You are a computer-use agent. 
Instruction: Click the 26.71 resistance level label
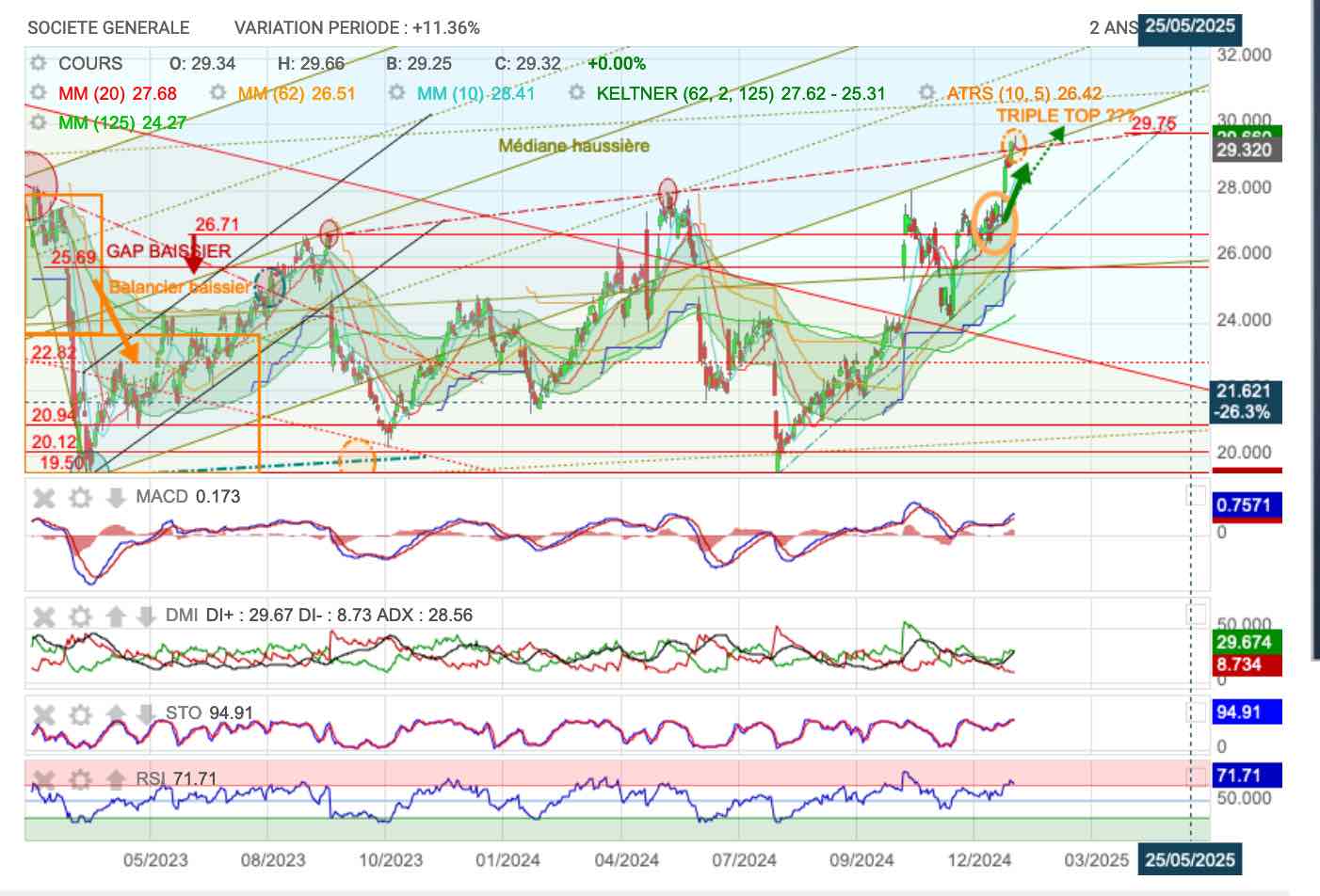tap(217, 225)
